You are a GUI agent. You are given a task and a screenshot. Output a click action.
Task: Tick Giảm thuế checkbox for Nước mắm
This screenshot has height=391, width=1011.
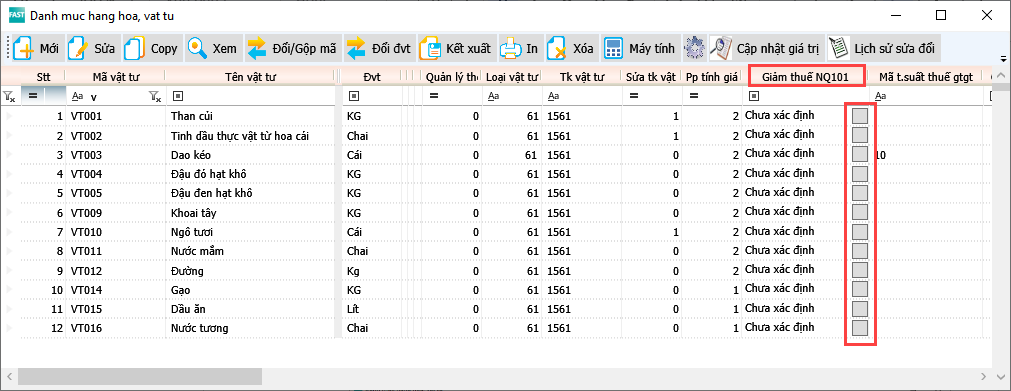860,250
